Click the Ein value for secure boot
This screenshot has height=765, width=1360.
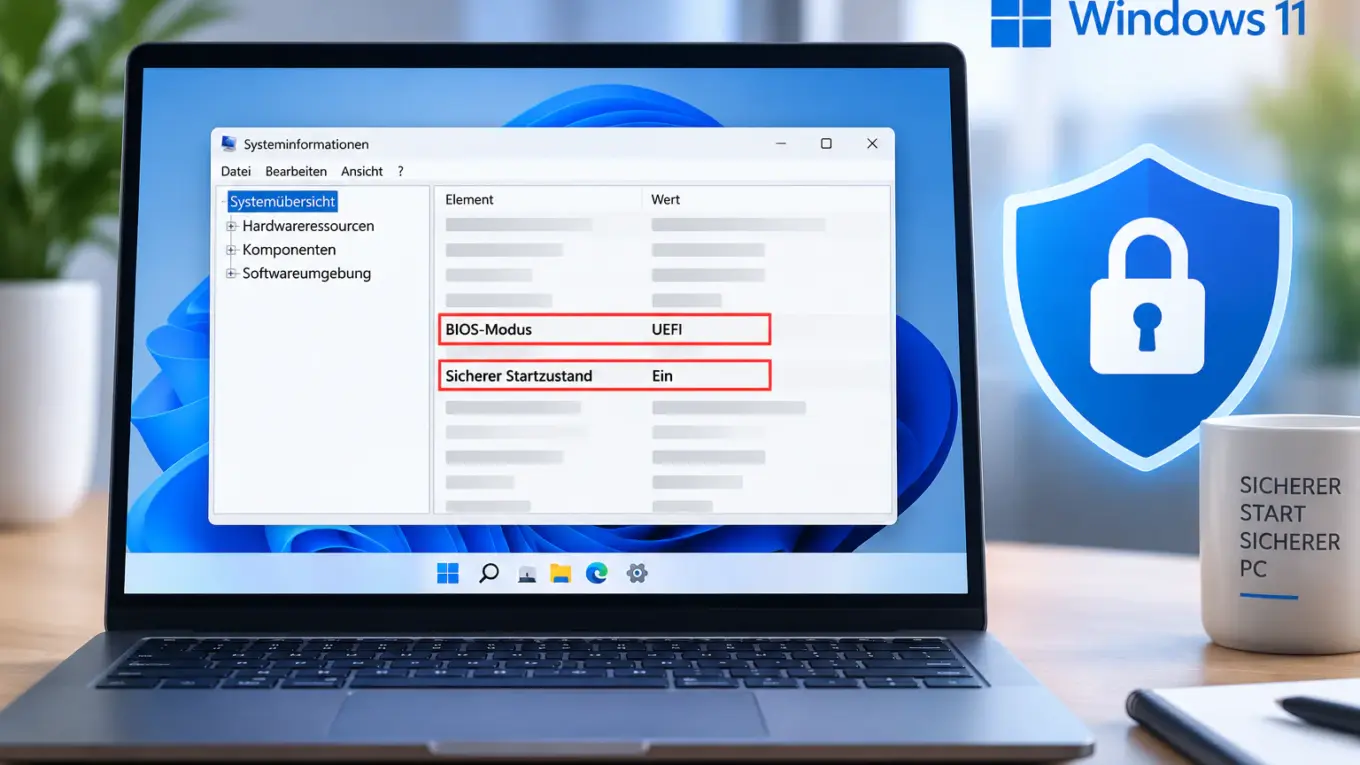click(x=662, y=376)
